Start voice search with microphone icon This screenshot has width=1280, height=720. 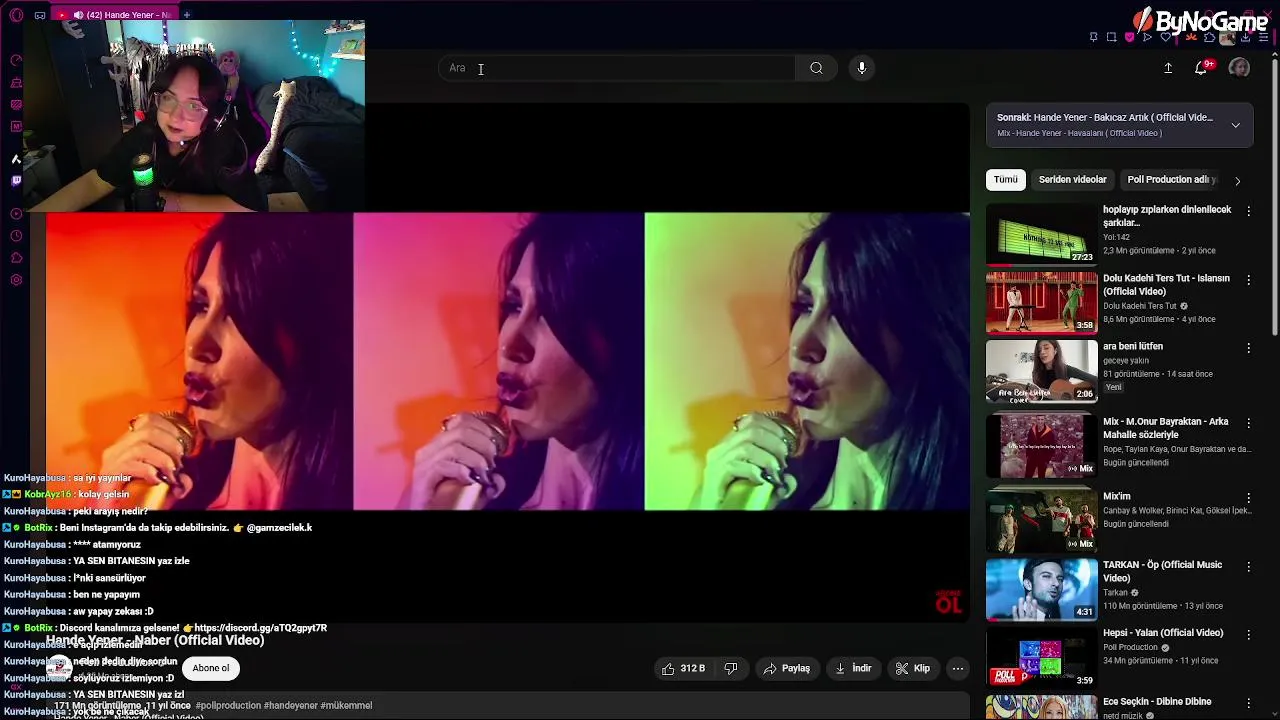click(x=862, y=68)
